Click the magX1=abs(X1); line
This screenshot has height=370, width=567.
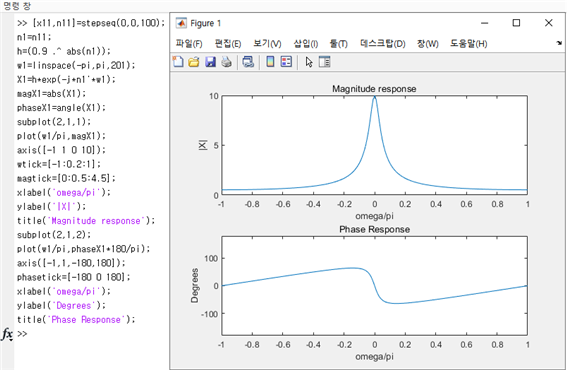pyautogui.click(x=51, y=93)
